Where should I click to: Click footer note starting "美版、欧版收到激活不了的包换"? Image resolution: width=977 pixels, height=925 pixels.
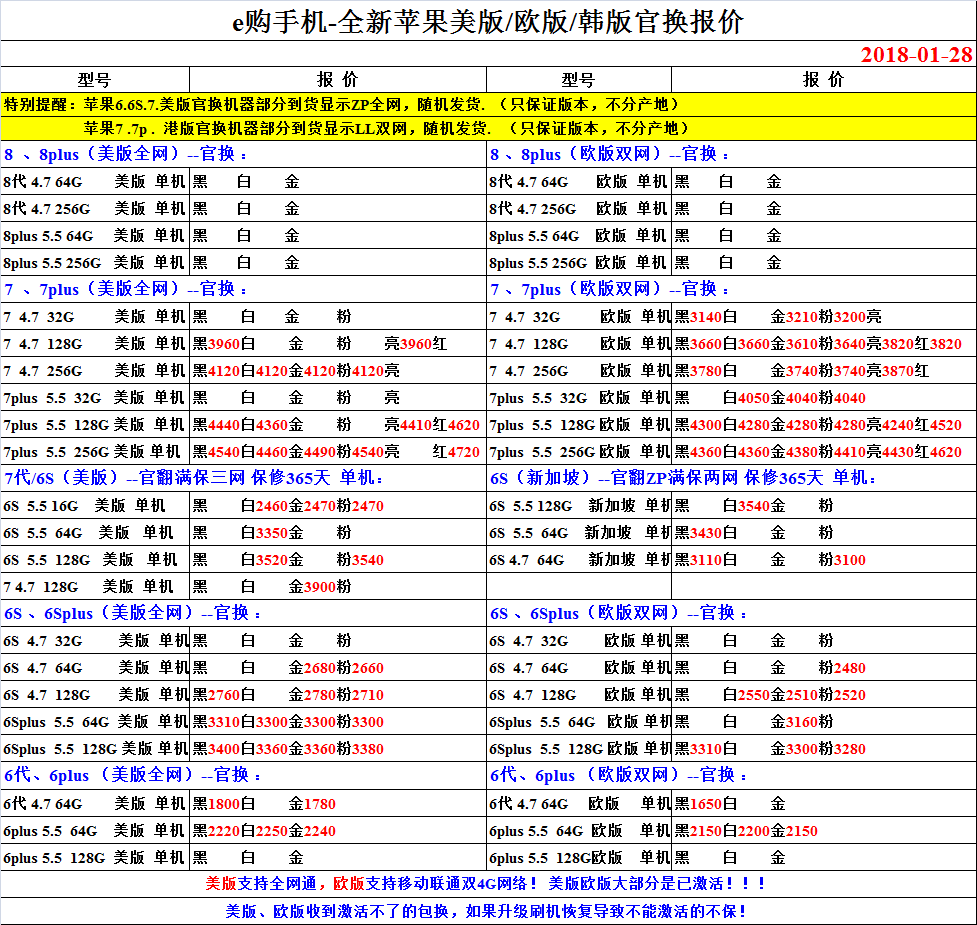click(x=486, y=911)
